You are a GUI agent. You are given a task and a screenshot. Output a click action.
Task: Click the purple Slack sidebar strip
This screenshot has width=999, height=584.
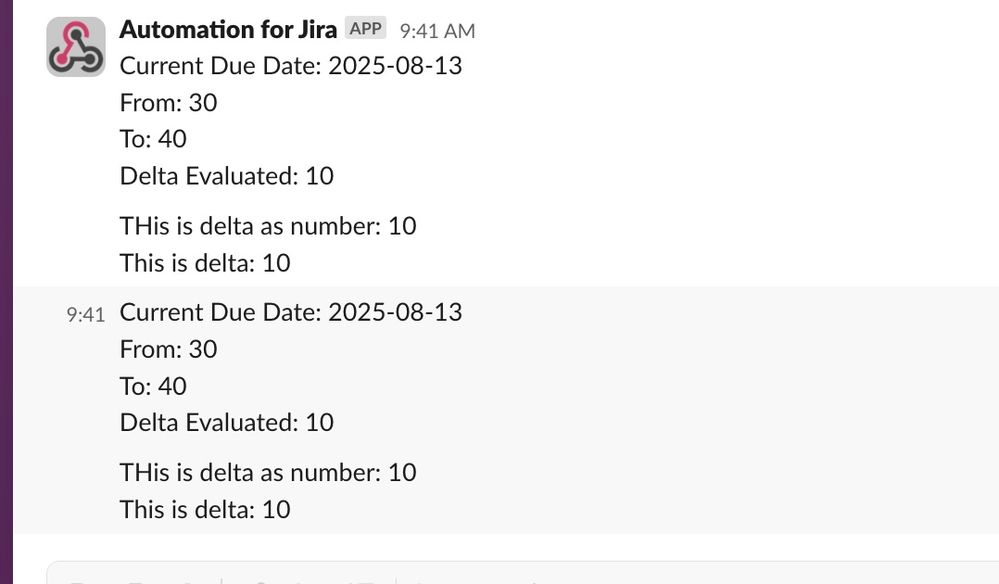[x=6, y=292]
